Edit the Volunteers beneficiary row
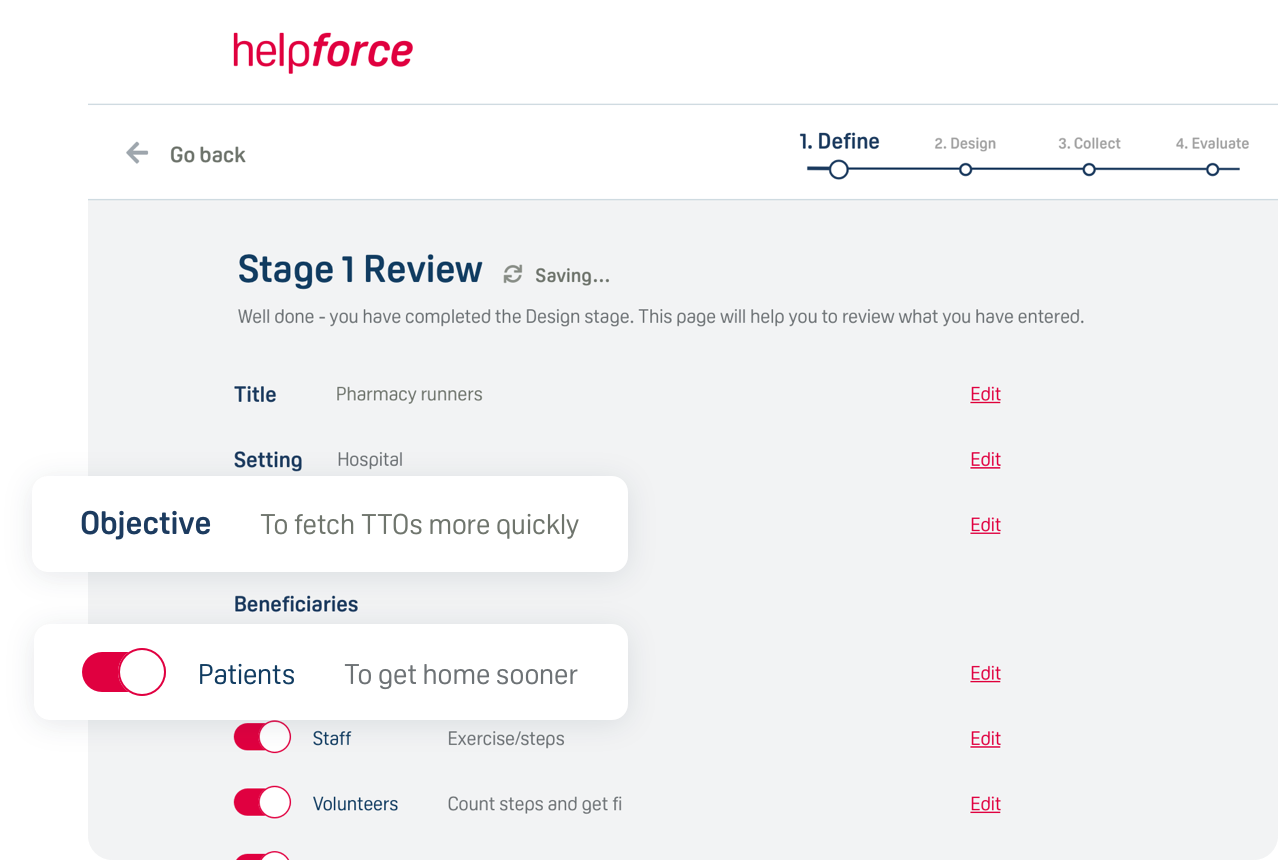Screen dimensions: 1278x860 pos(985,804)
